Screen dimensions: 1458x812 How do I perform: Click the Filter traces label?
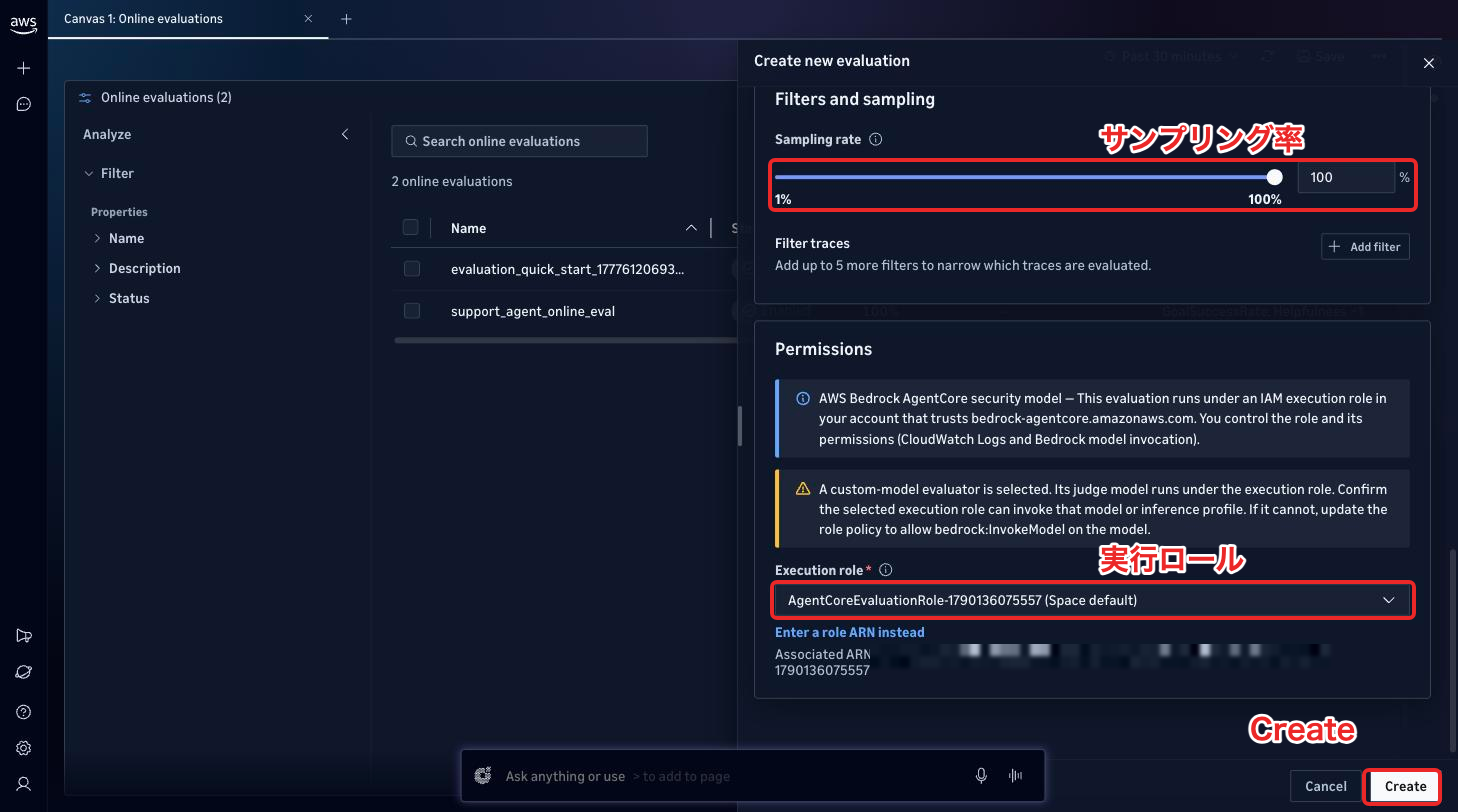point(812,243)
